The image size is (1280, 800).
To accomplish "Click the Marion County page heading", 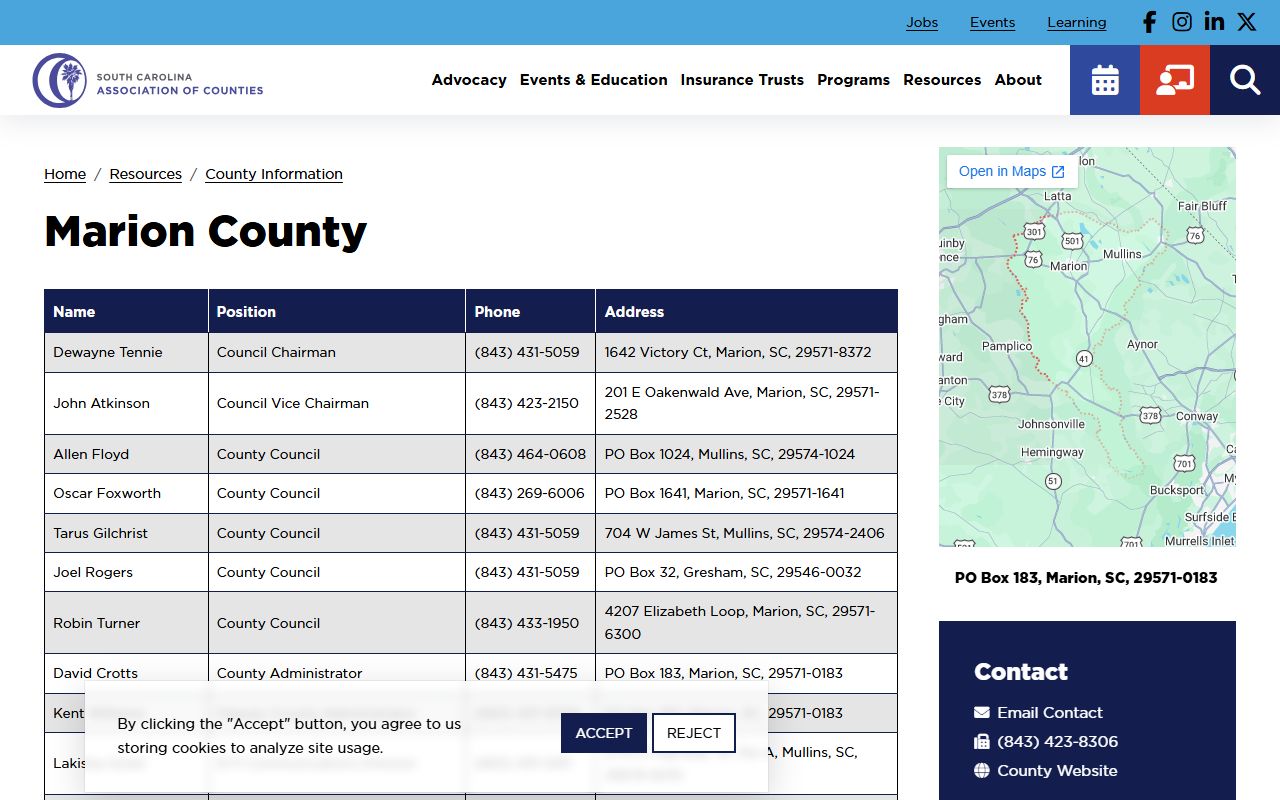I will (206, 232).
